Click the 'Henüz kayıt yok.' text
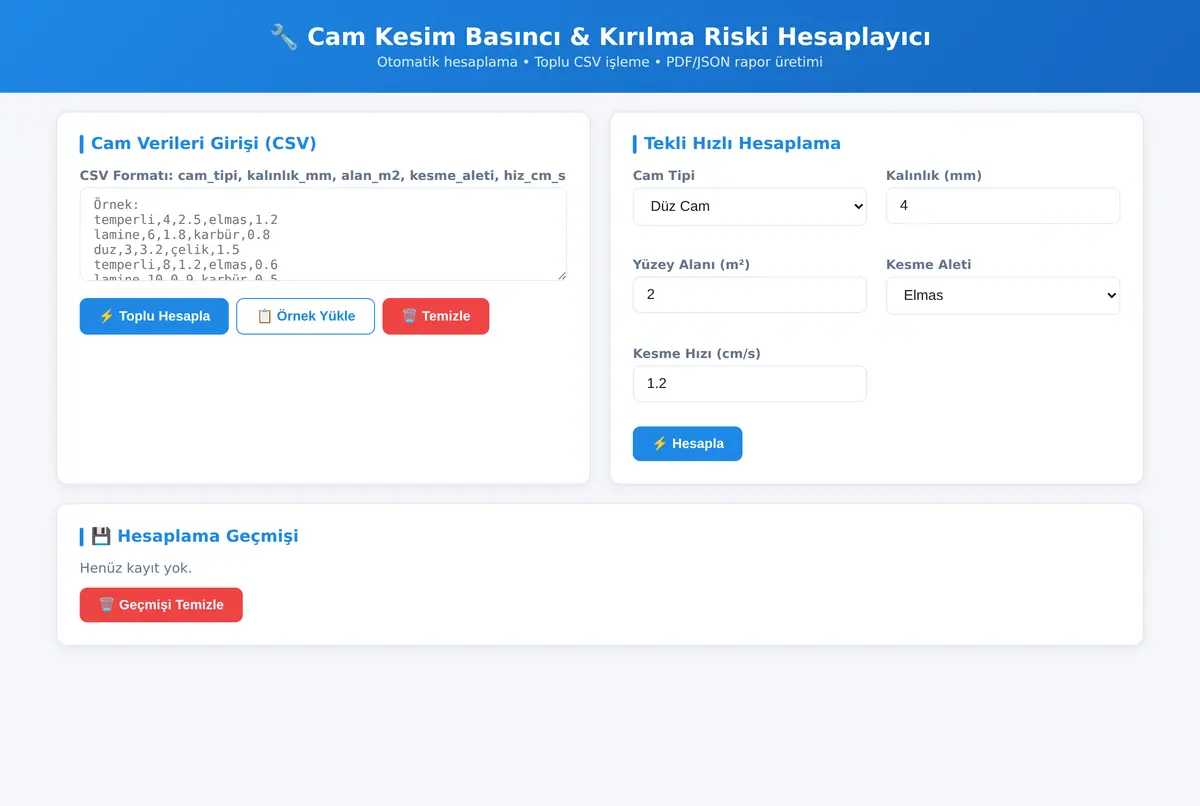Viewport: 1200px width, 806px height. coord(136,568)
